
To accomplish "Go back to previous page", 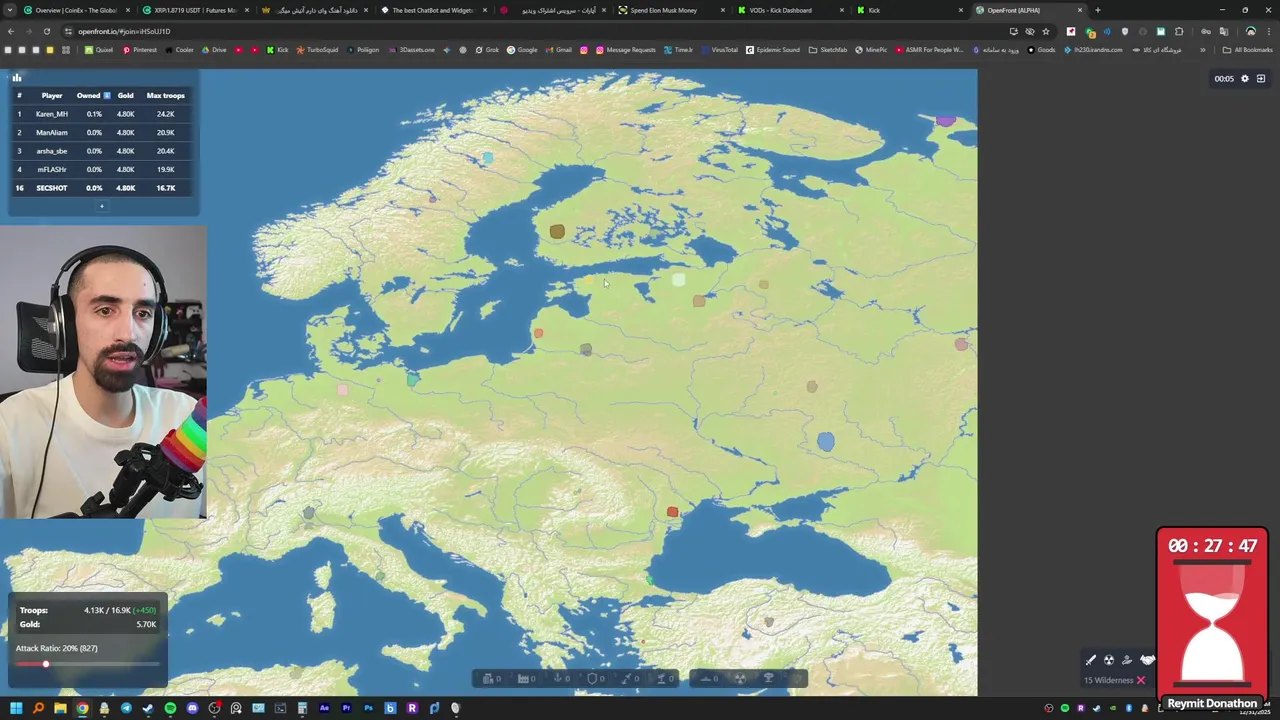I will pyautogui.click(x=11, y=31).
